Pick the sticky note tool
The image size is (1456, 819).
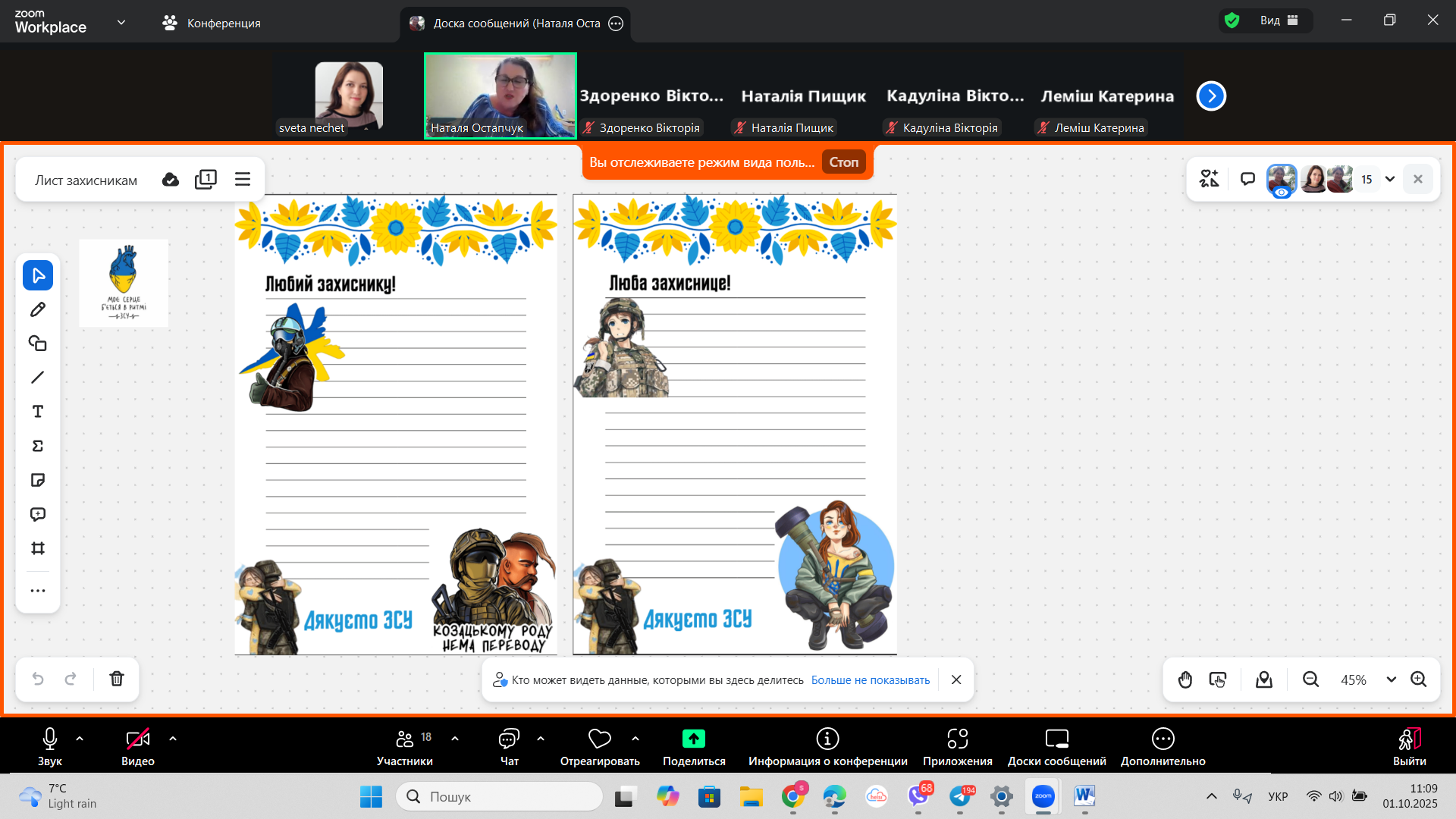tap(38, 480)
